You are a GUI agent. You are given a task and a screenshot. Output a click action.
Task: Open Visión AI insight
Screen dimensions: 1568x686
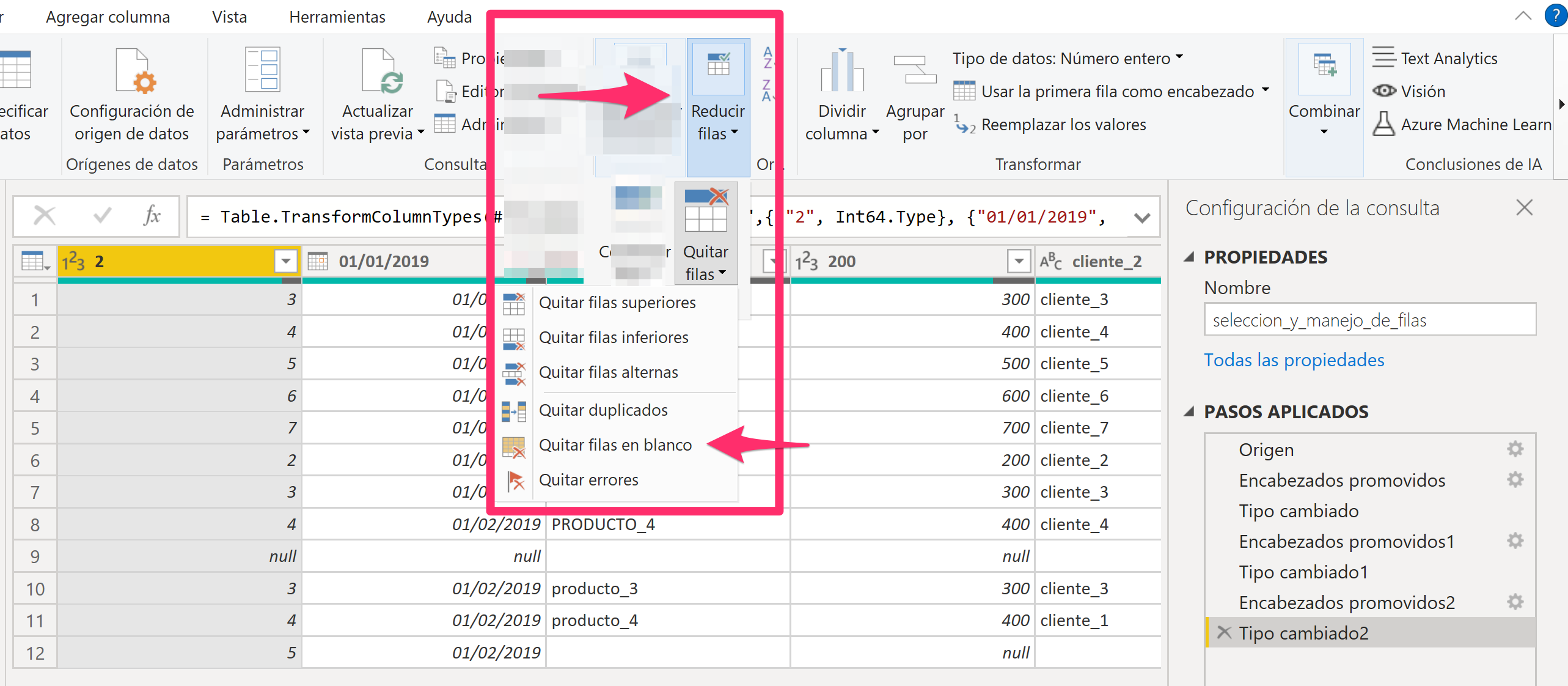click(1409, 92)
